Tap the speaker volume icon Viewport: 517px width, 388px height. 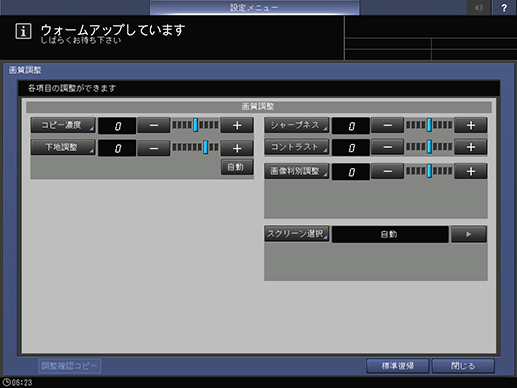[479, 7]
